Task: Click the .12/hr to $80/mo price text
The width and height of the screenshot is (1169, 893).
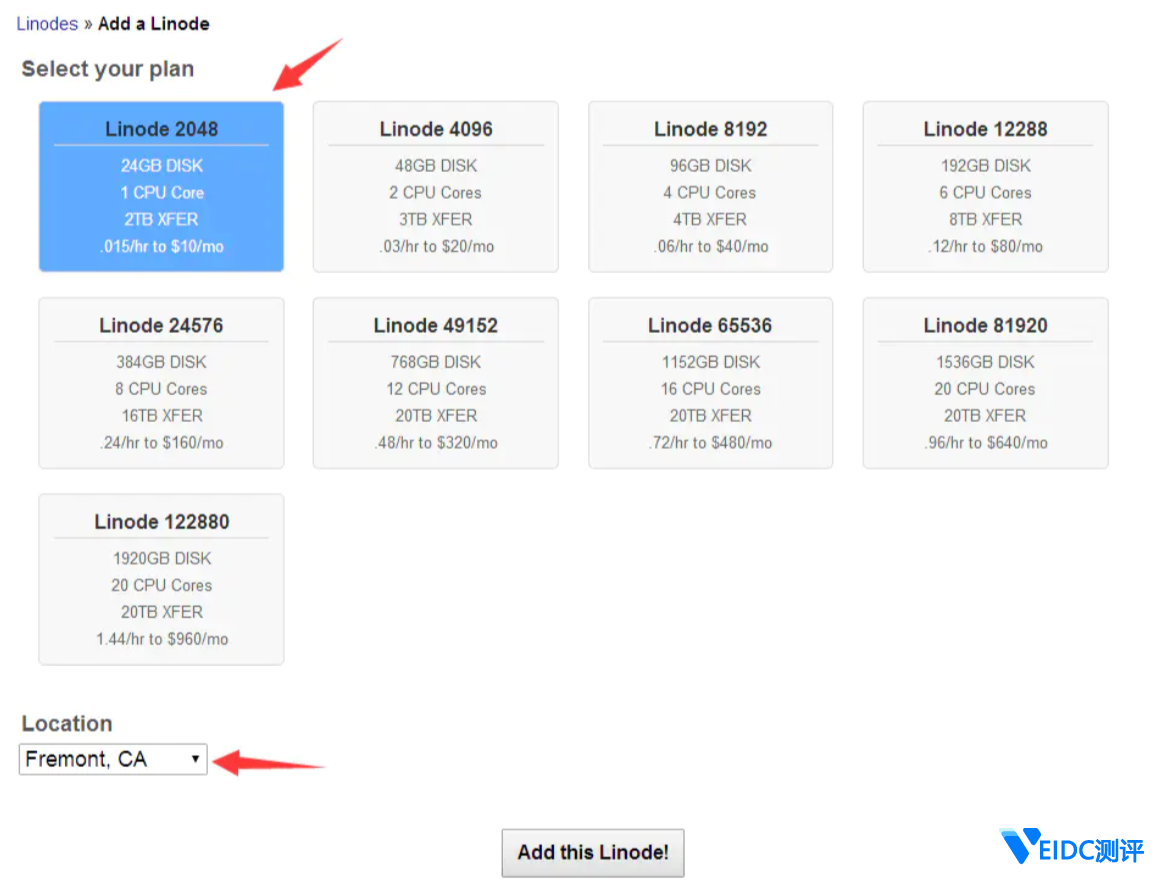Action: 986,246
